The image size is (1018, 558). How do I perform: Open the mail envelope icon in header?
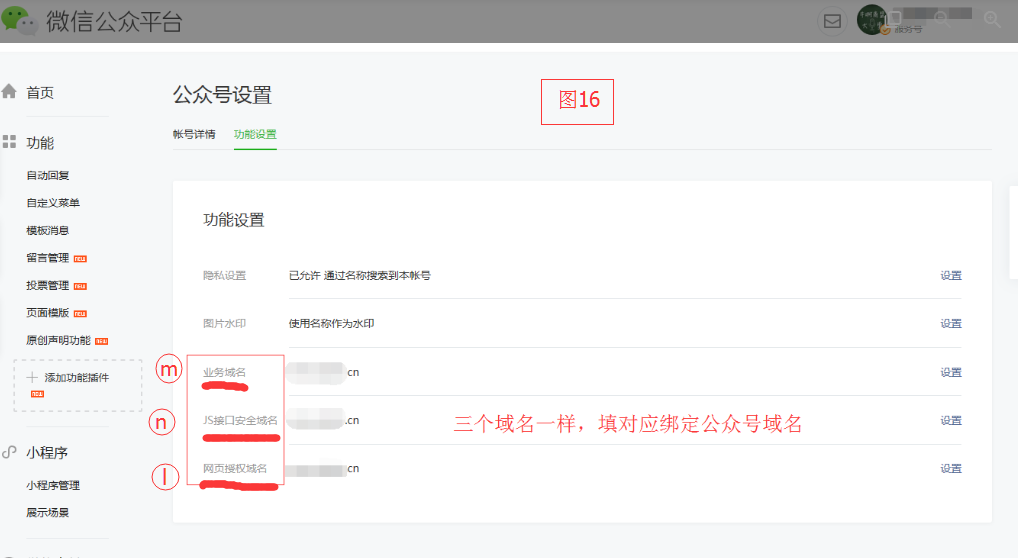[832, 21]
